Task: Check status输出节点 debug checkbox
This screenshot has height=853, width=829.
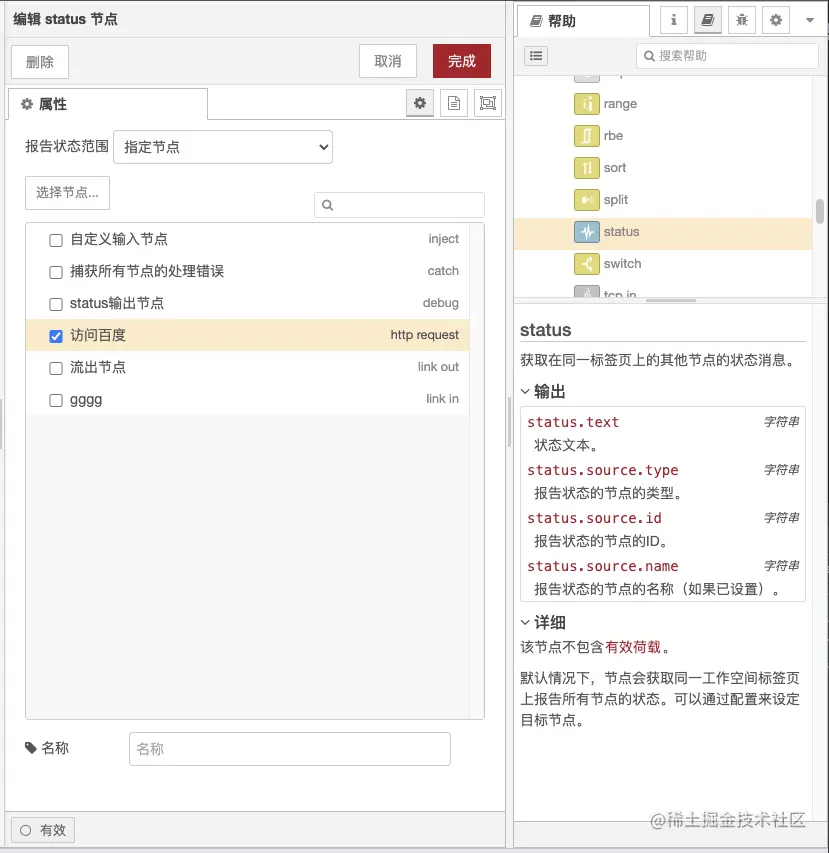Action: tap(55, 304)
